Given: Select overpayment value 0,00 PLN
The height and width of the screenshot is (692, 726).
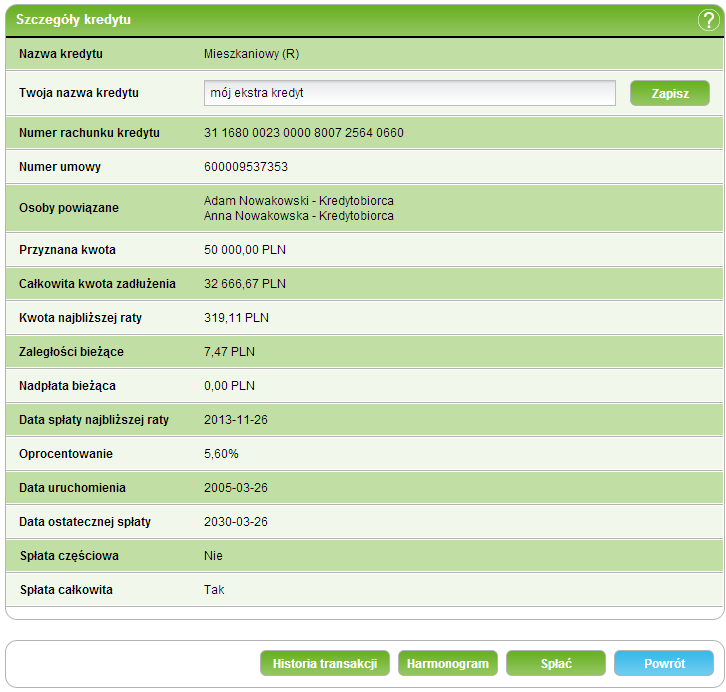Looking at the screenshot, I should click(x=230, y=386).
